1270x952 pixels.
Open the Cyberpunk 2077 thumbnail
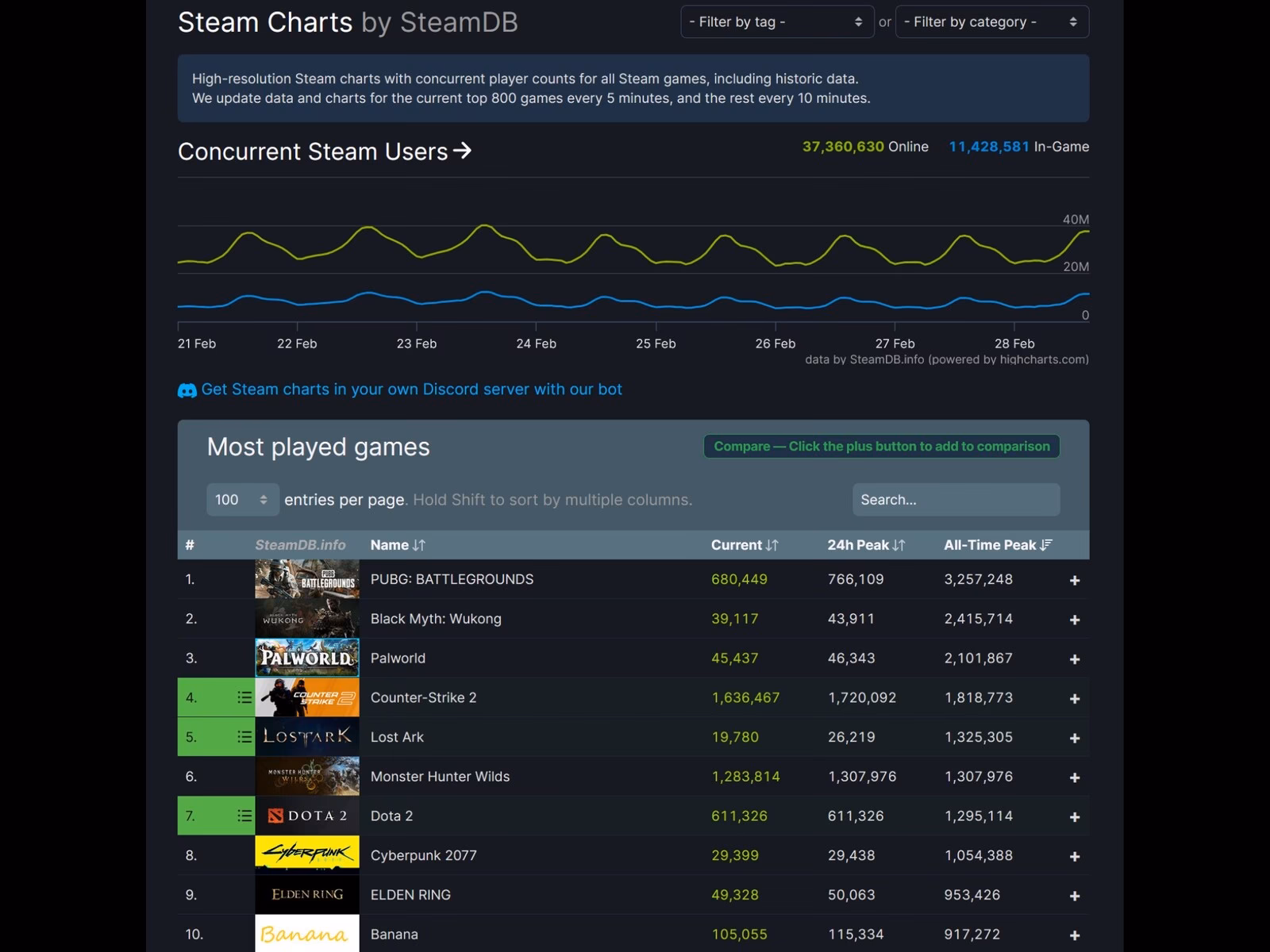click(x=307, y=855)
